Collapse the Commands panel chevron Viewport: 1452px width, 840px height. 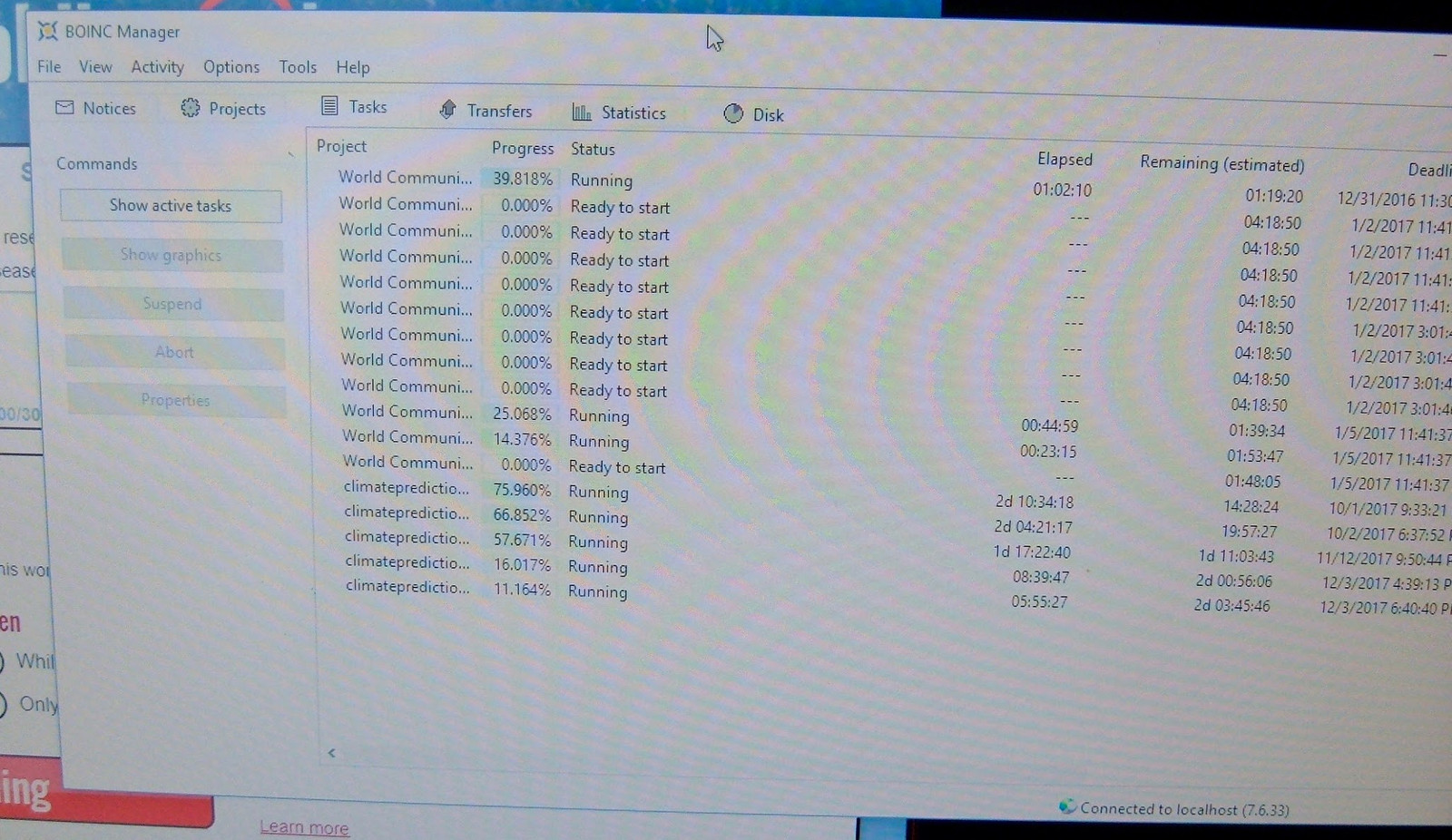click(291, 154)
